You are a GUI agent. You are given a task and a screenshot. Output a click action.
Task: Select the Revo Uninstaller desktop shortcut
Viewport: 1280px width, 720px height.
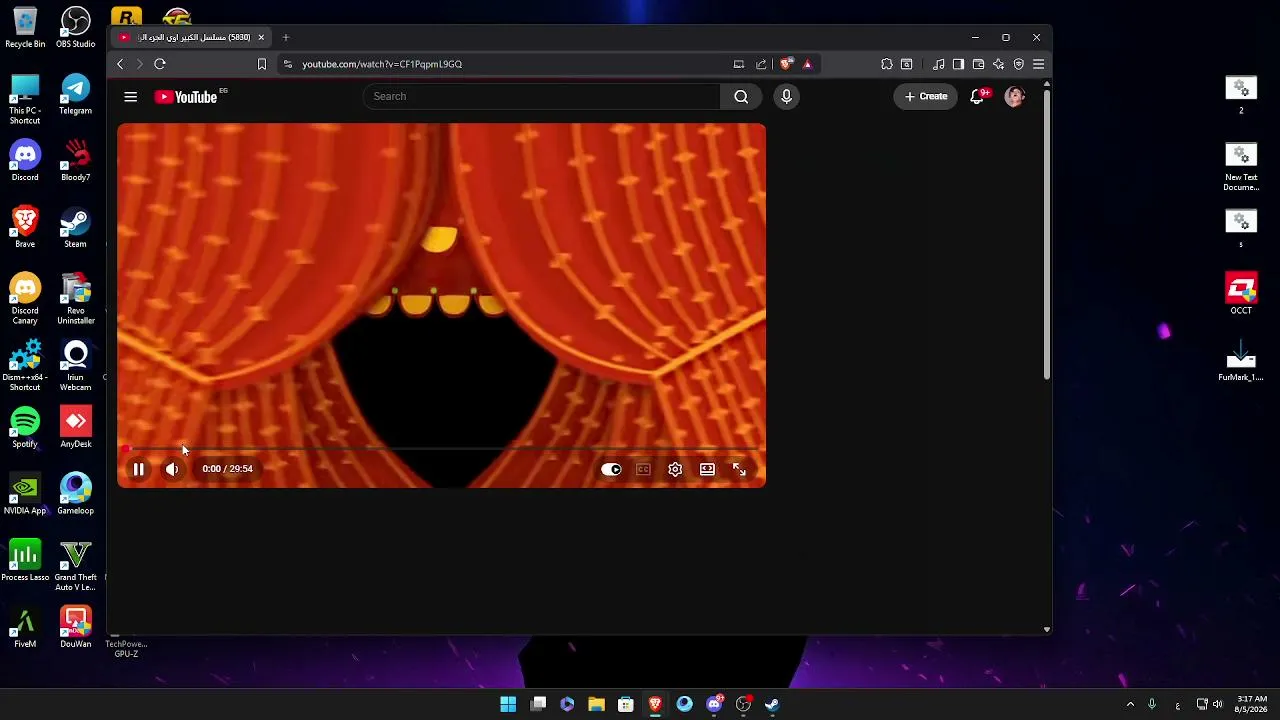(x=76, y=299)
